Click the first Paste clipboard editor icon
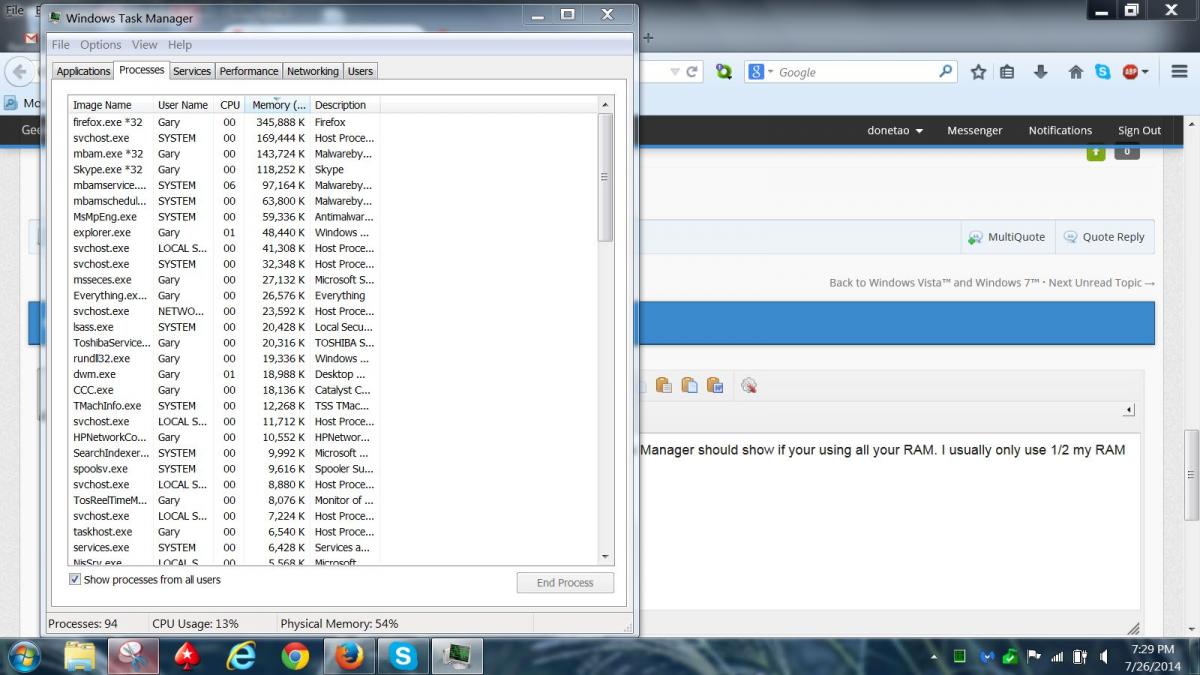Image resolution: width=1200 pixels, height=675 pixels. tap(663, 385)
